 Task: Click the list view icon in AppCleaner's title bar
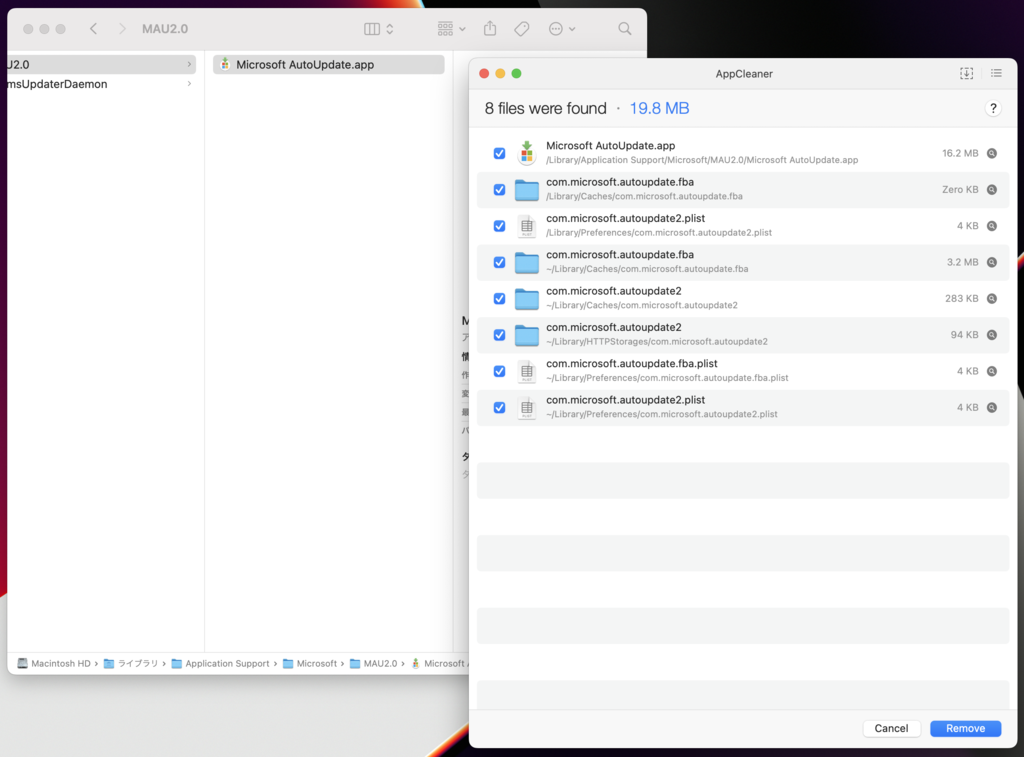996,73
